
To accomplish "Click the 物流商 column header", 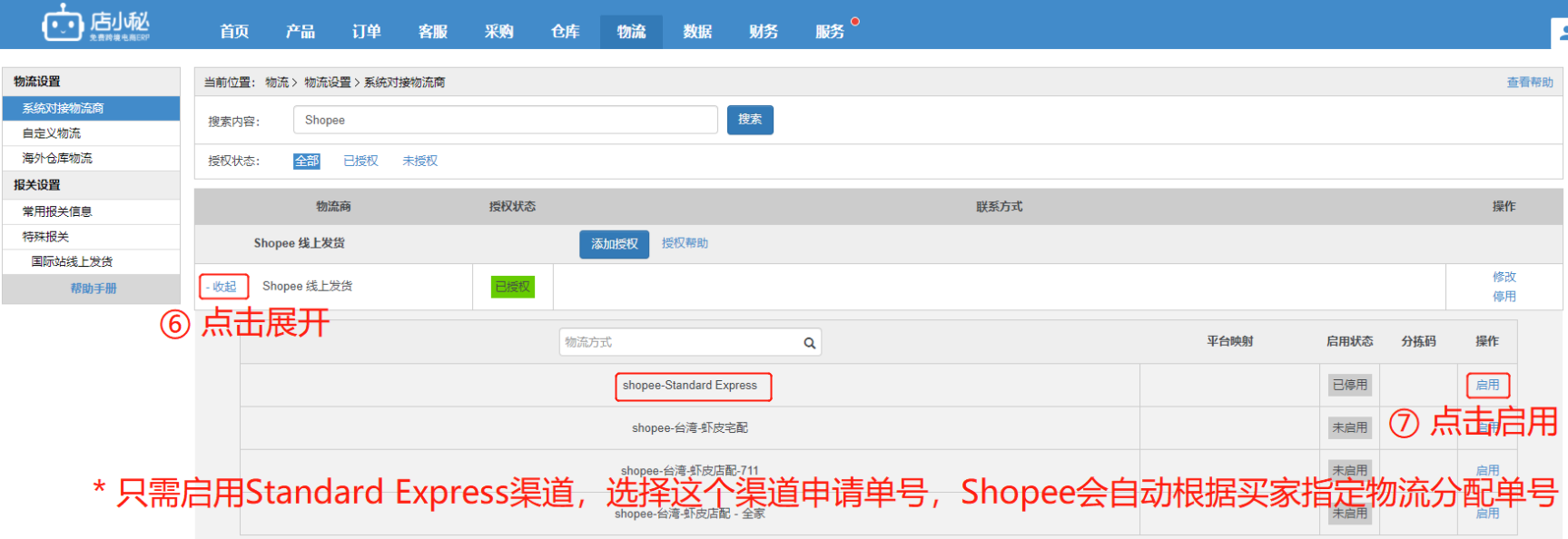I will (333, 207).
